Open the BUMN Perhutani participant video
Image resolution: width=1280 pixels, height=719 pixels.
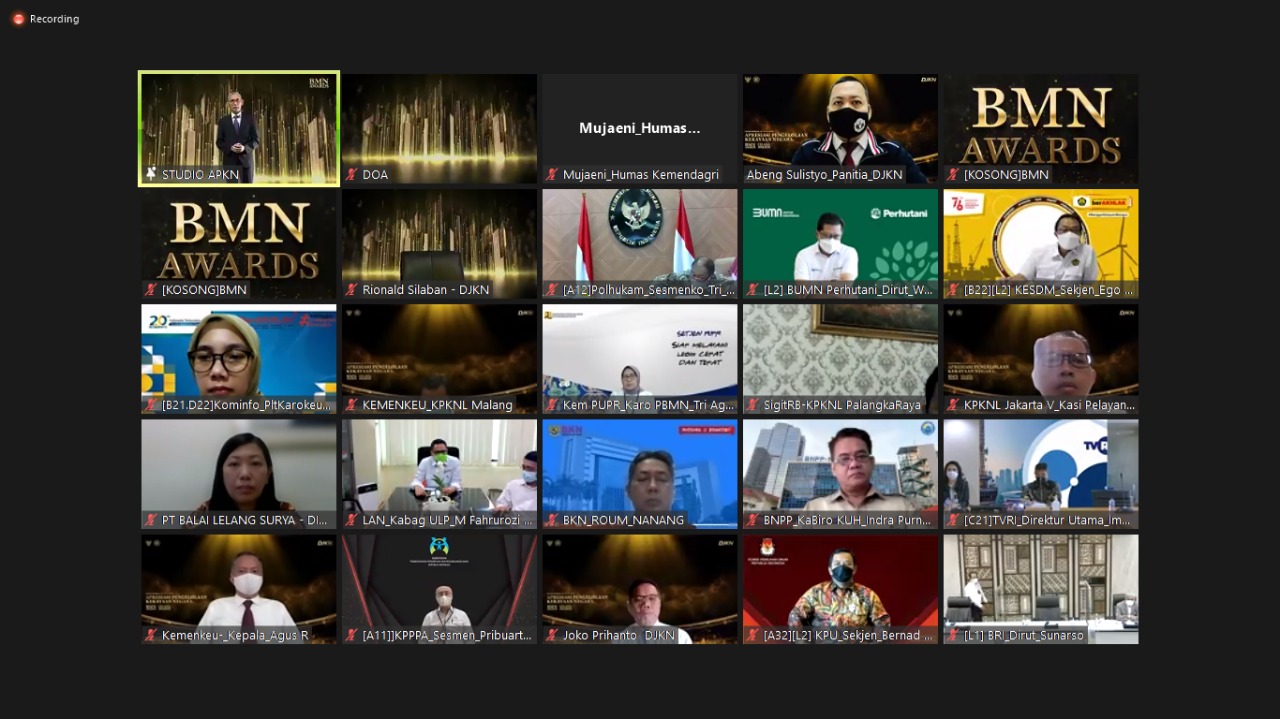pos(840,238)
